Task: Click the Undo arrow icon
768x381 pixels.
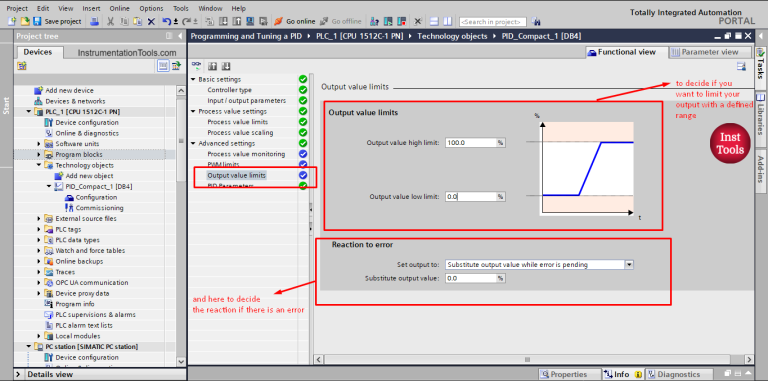Action: pos(167,22)
